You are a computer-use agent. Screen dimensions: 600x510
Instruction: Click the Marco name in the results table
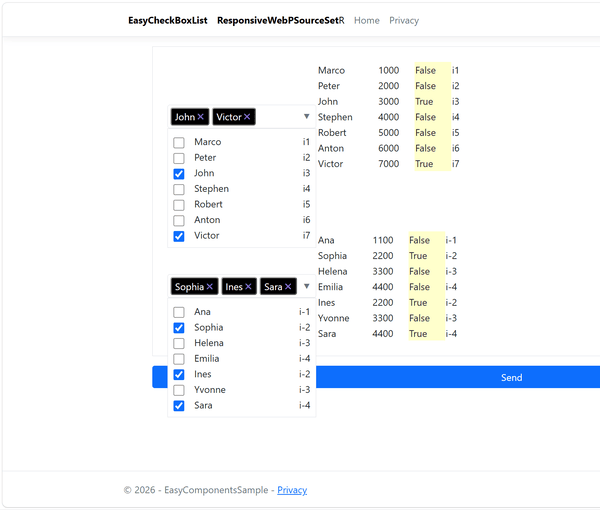coord(331,70)
